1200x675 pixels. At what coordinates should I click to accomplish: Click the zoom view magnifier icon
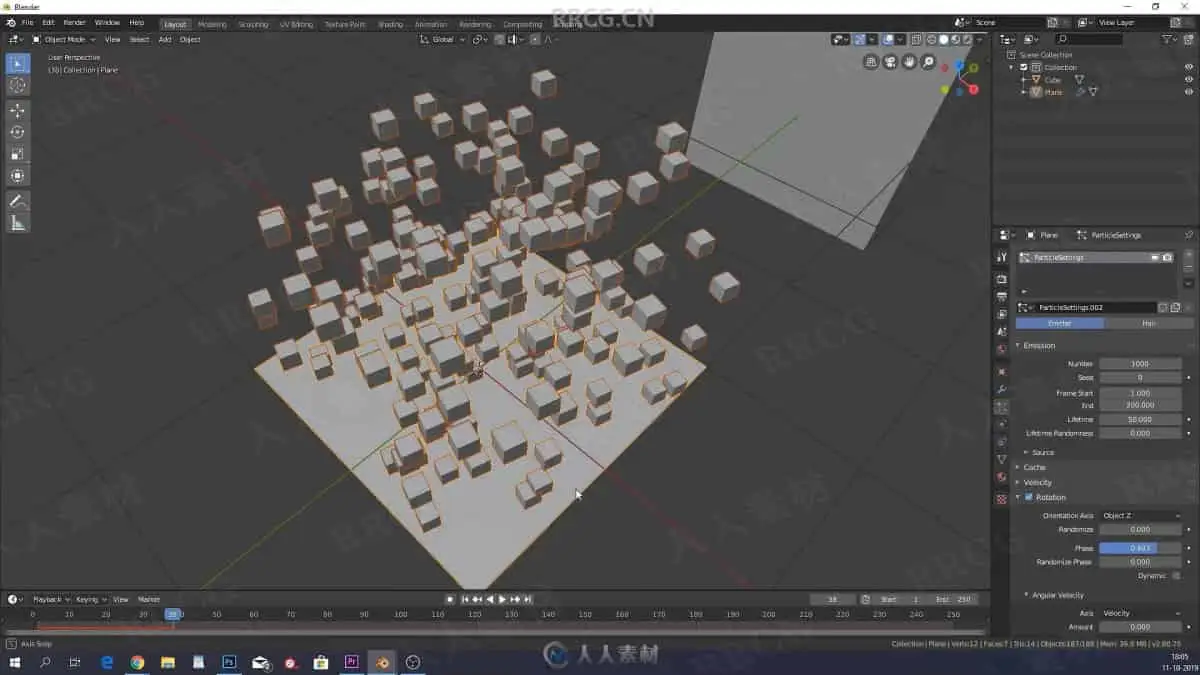click(x=928, y=62)
